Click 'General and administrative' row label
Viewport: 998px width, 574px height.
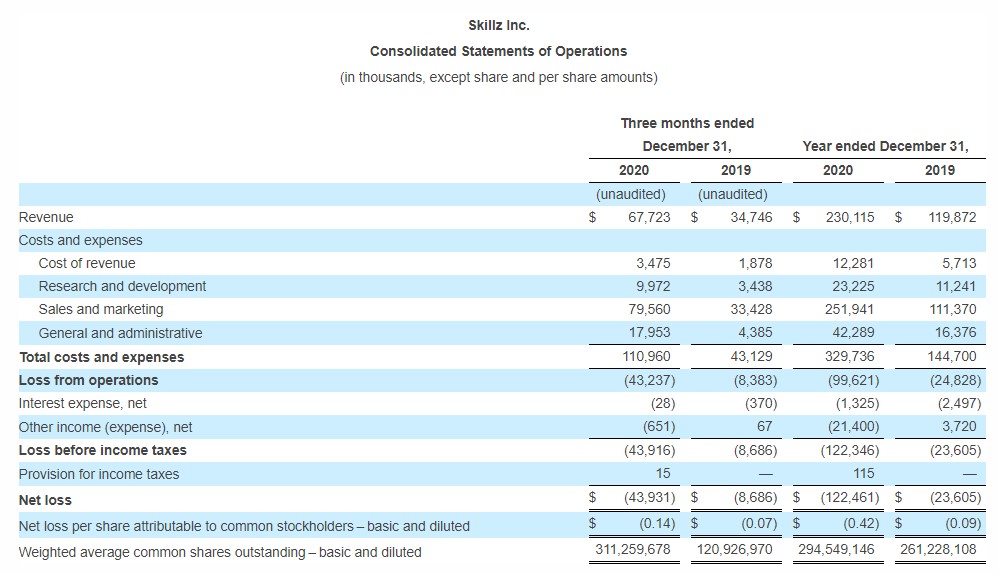(x=120, y=333)
